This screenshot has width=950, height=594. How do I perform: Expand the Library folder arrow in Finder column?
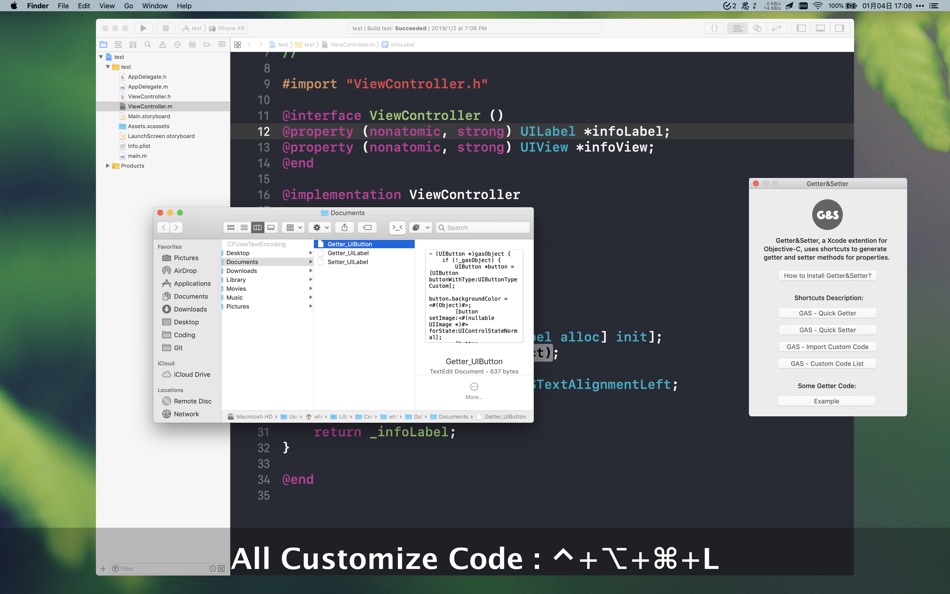pos(310,279)
